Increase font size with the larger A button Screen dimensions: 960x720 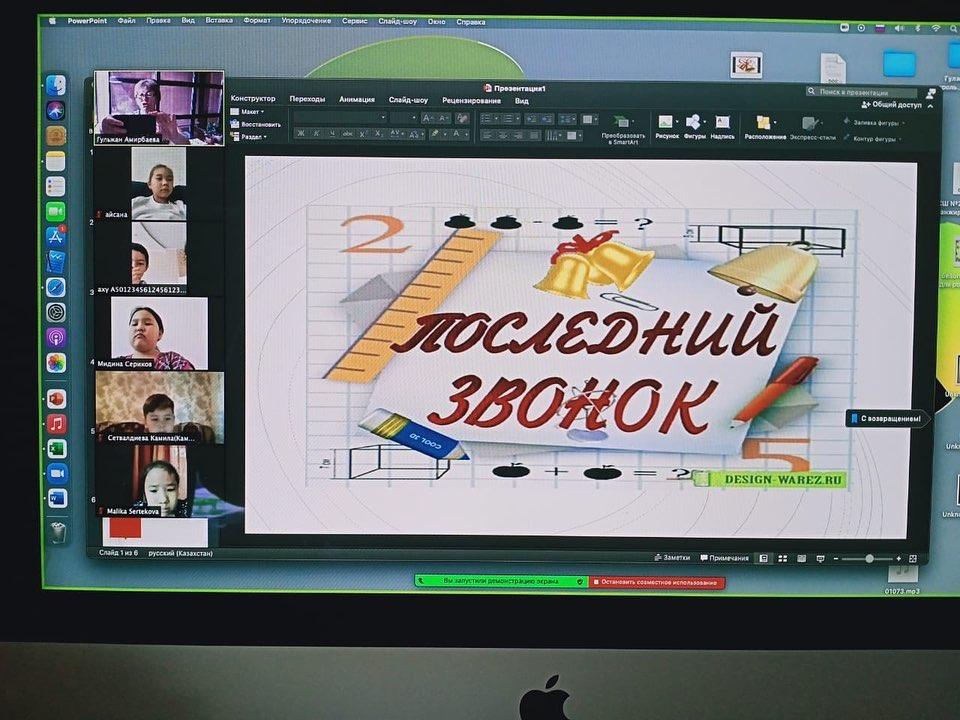click(427, 118)
